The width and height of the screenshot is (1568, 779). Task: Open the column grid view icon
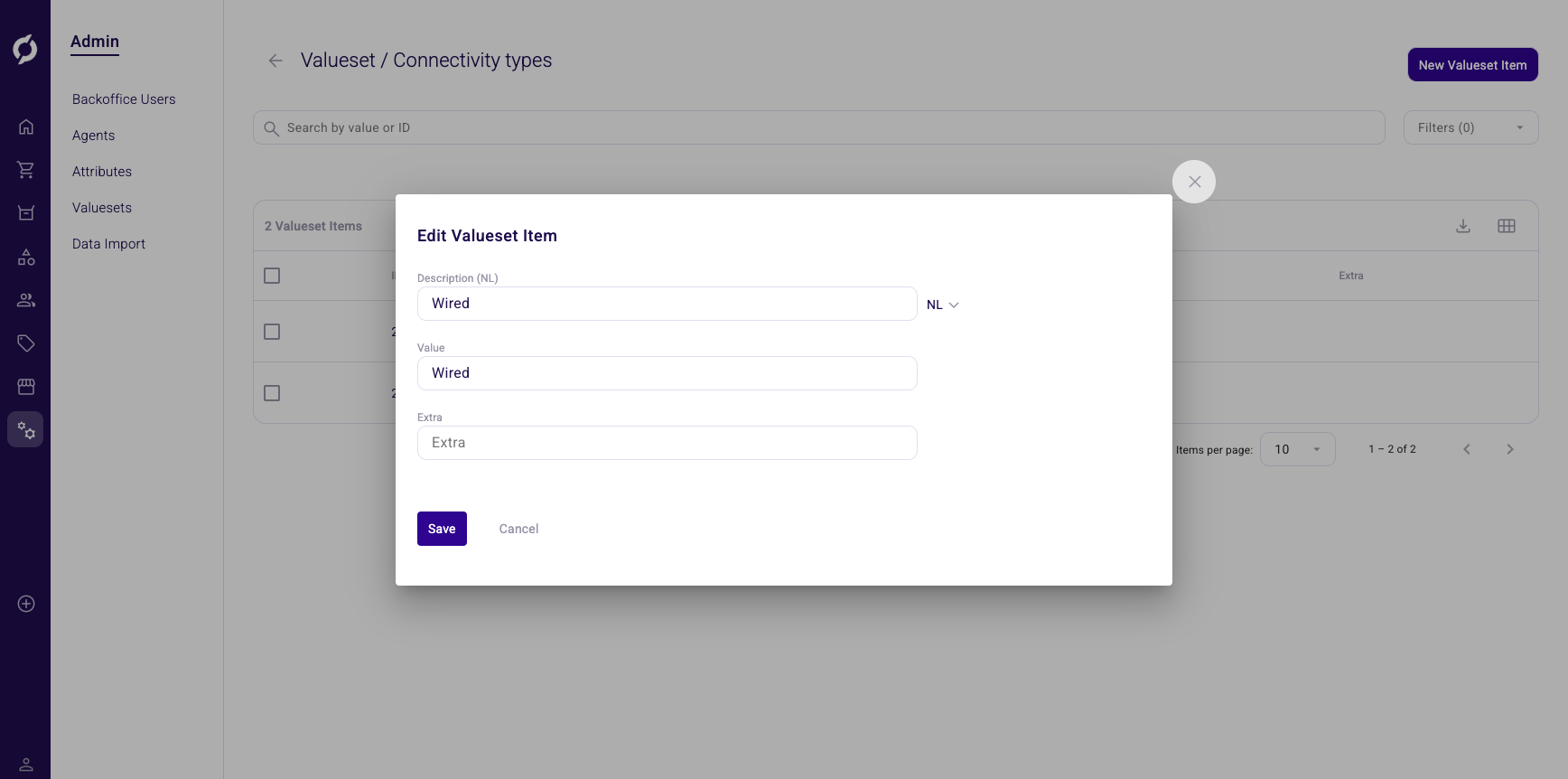point(1507,226)
